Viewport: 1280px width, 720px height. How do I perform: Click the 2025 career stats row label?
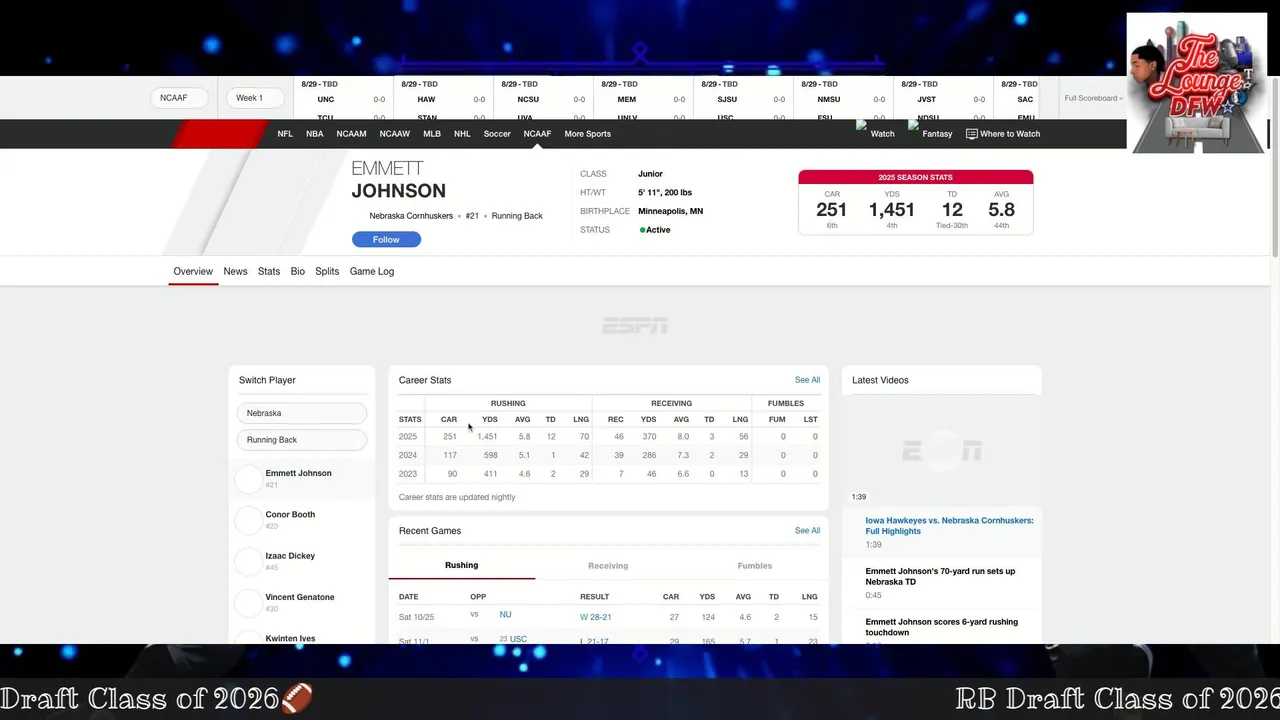408,437
